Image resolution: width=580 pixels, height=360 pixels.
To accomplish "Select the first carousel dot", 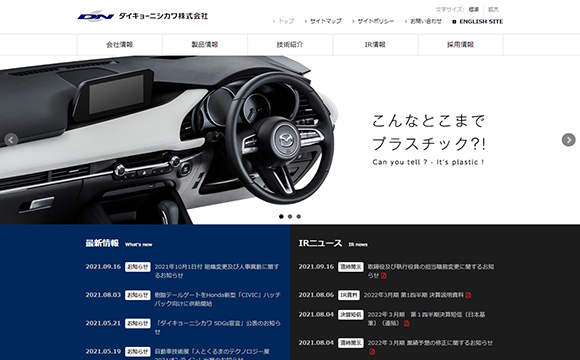I will tap(281, 216).
